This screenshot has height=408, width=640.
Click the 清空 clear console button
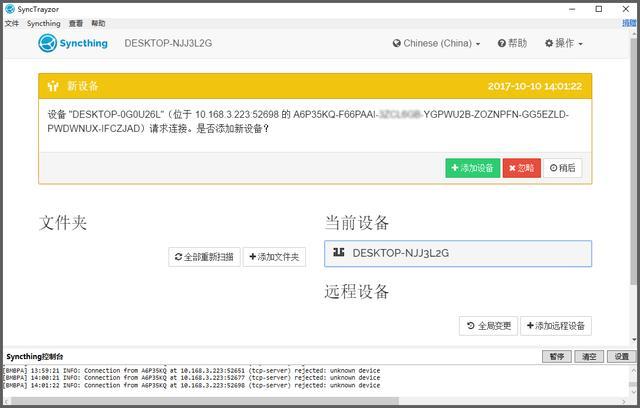tap(589, 357)
